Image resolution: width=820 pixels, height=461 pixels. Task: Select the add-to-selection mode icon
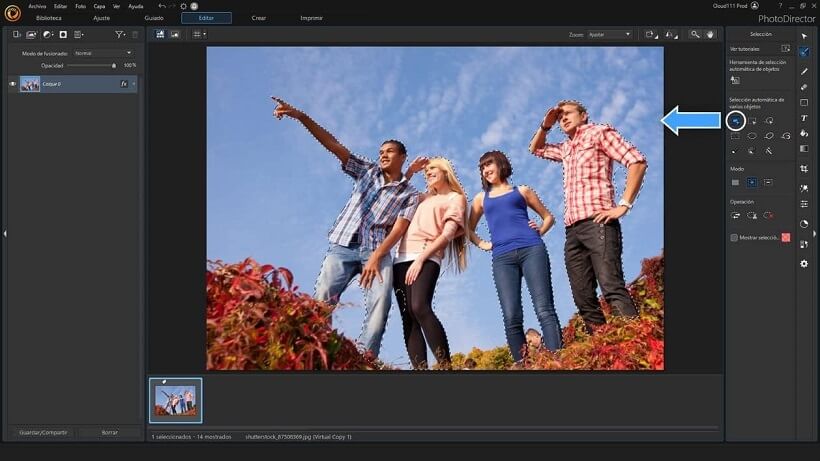[751, 182]
